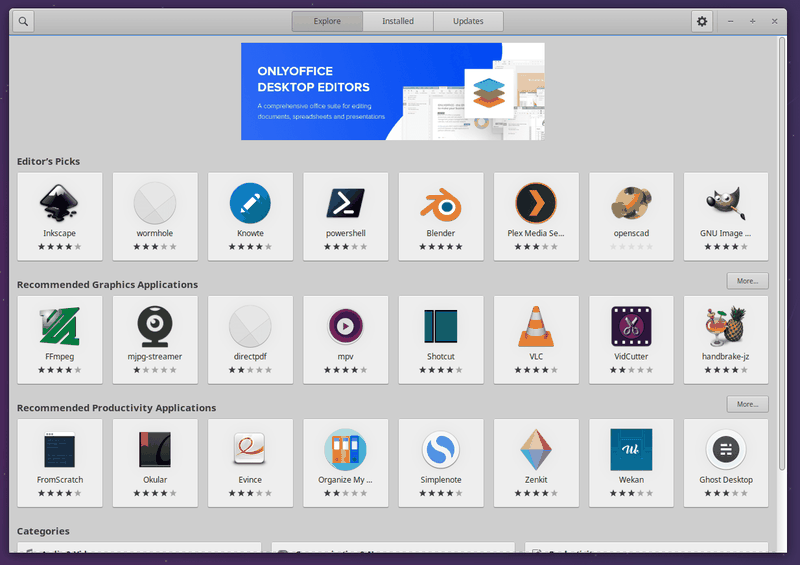
Task: Open the Okular app icon
Action: point(155,450)
